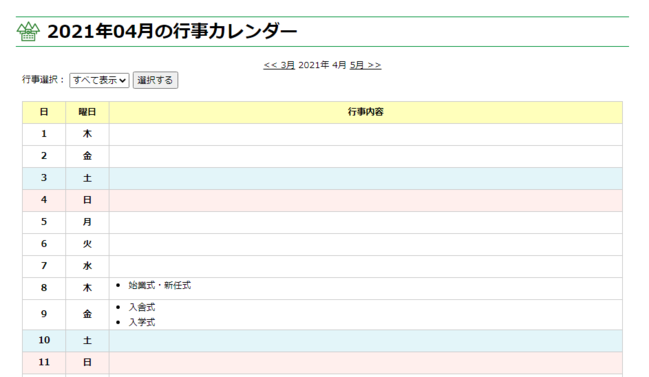Click the 行事選択： label

(43, 79)
